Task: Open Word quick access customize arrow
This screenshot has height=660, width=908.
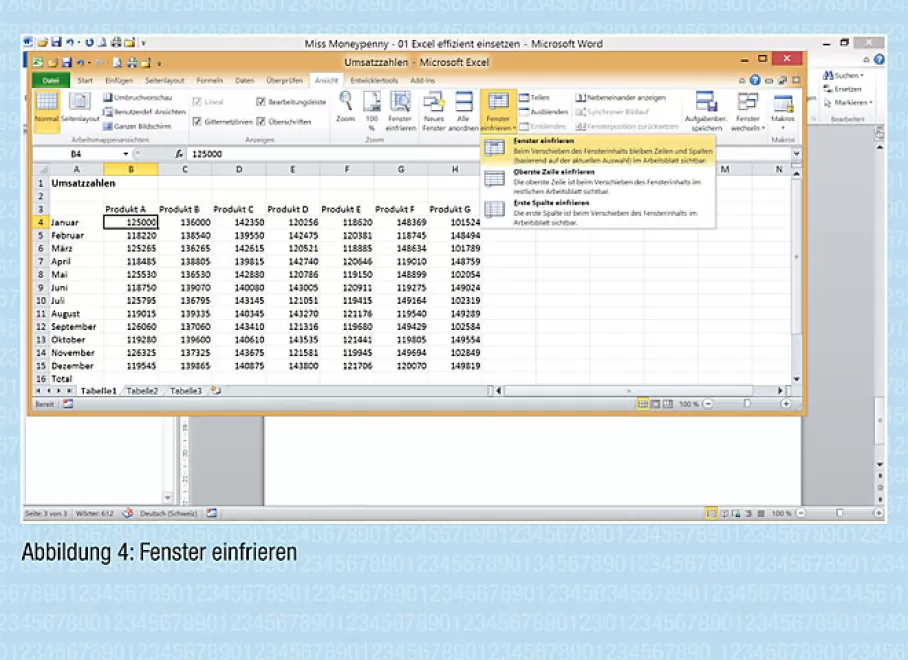Action: (x=143, y=43)
